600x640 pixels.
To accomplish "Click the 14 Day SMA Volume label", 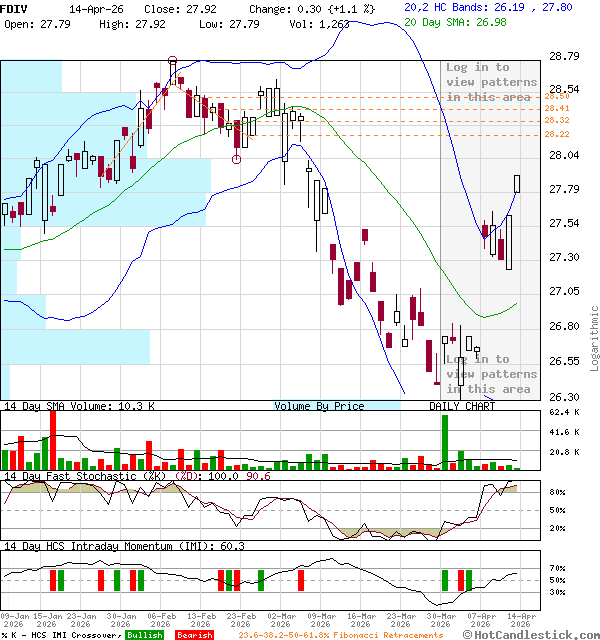I will click(x=80, y=406).
